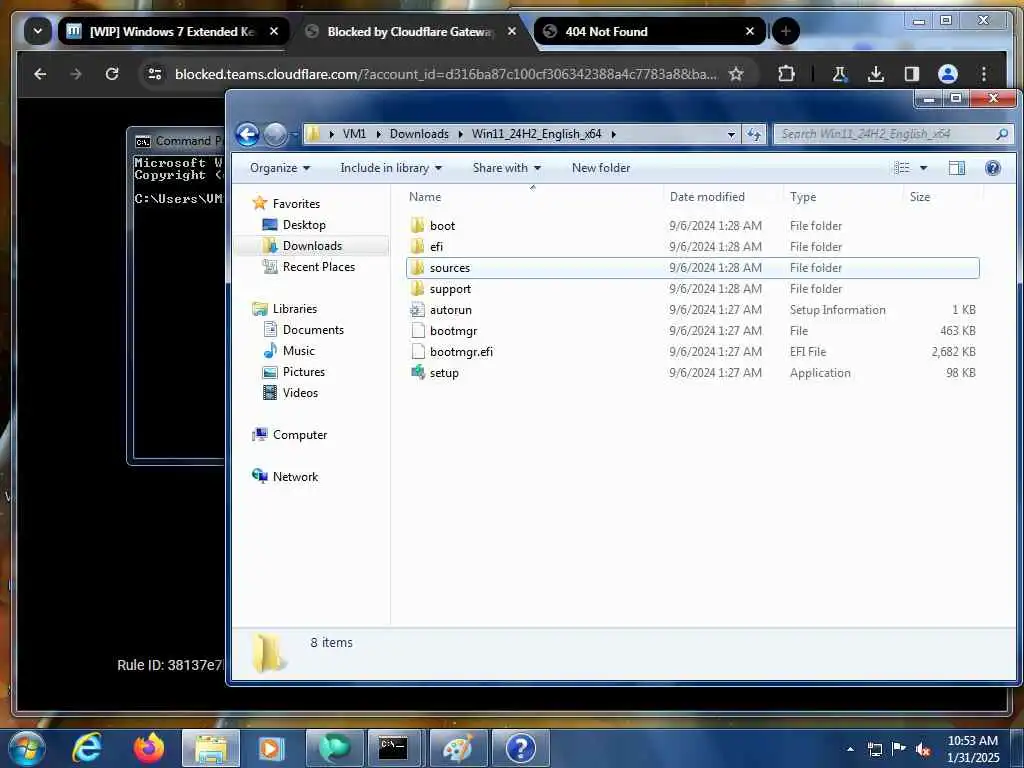Click the muted volume tray icon

click(x=922, y=749)
